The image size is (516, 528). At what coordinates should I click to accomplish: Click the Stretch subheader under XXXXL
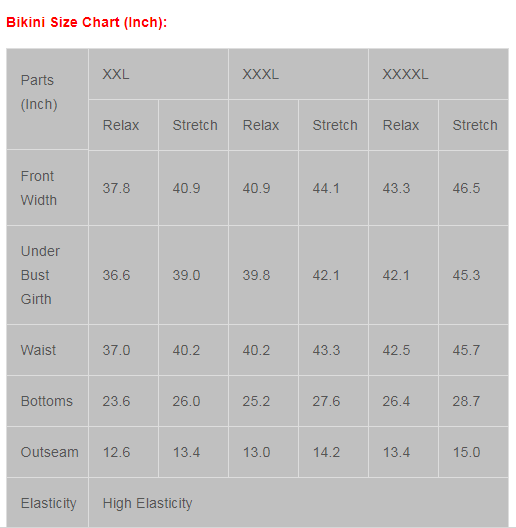(x=474, y=125)
